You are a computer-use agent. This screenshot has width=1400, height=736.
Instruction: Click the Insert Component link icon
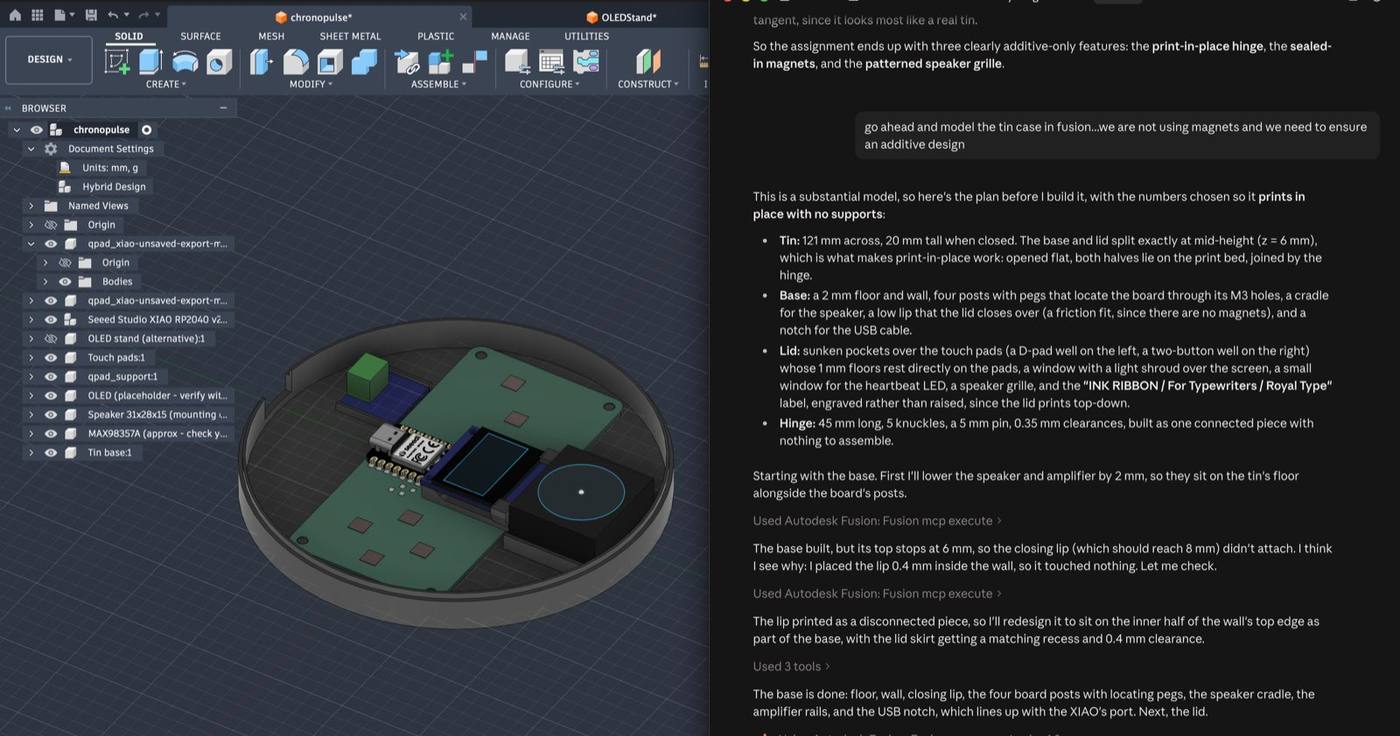click(x=406, y=62)
